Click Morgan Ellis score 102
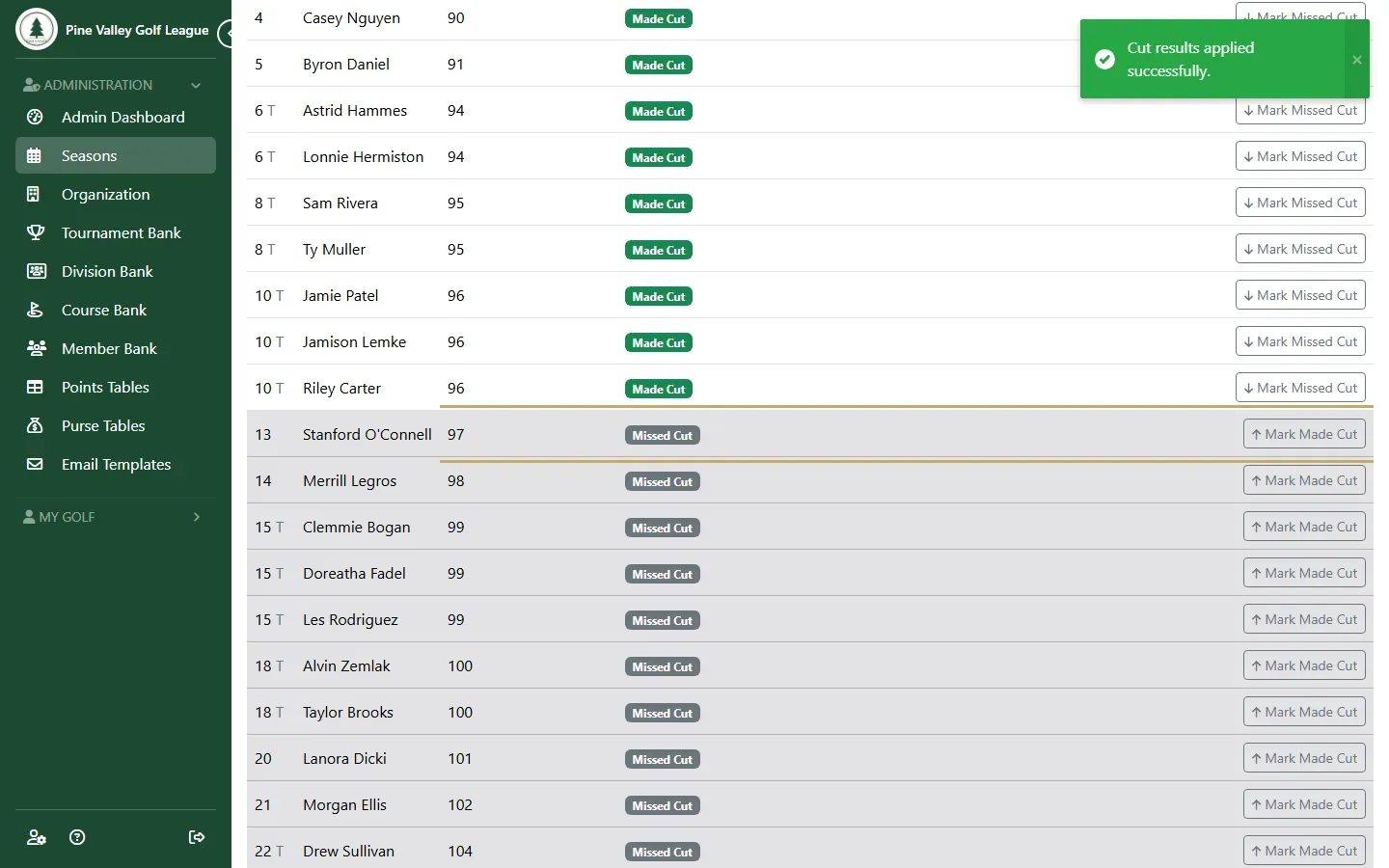Viewport: 1389px width, 868px height. coord(460,805)
